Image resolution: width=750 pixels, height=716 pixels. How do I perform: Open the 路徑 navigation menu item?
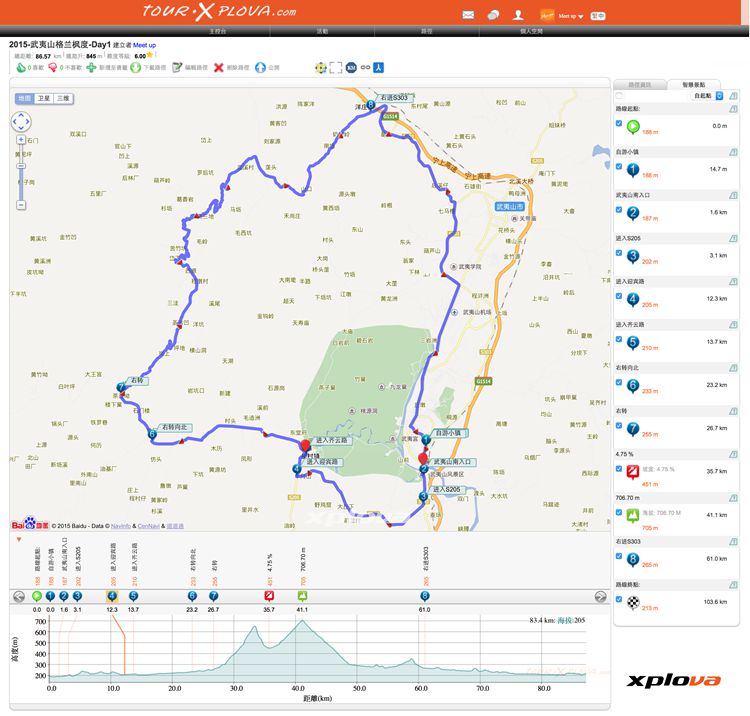coord(427,32)
